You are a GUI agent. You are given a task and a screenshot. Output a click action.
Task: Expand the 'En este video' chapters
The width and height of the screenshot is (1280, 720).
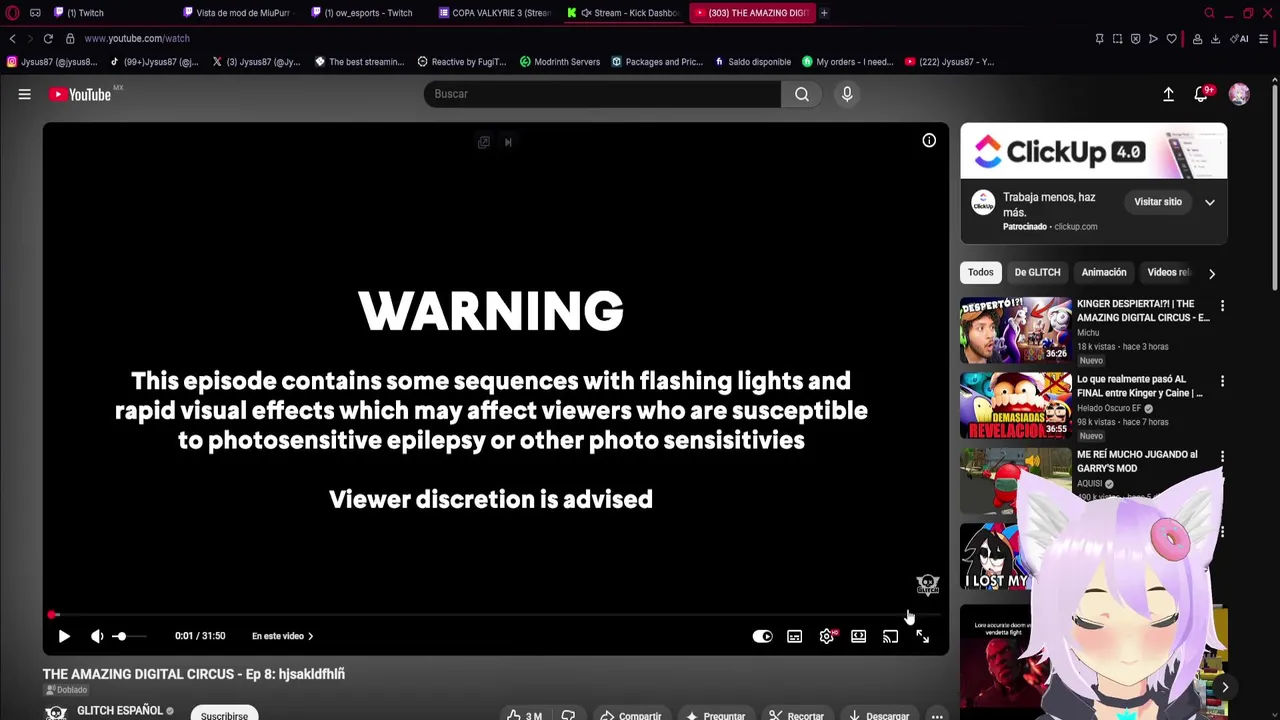pyautogui.click(x=282, y=636)
